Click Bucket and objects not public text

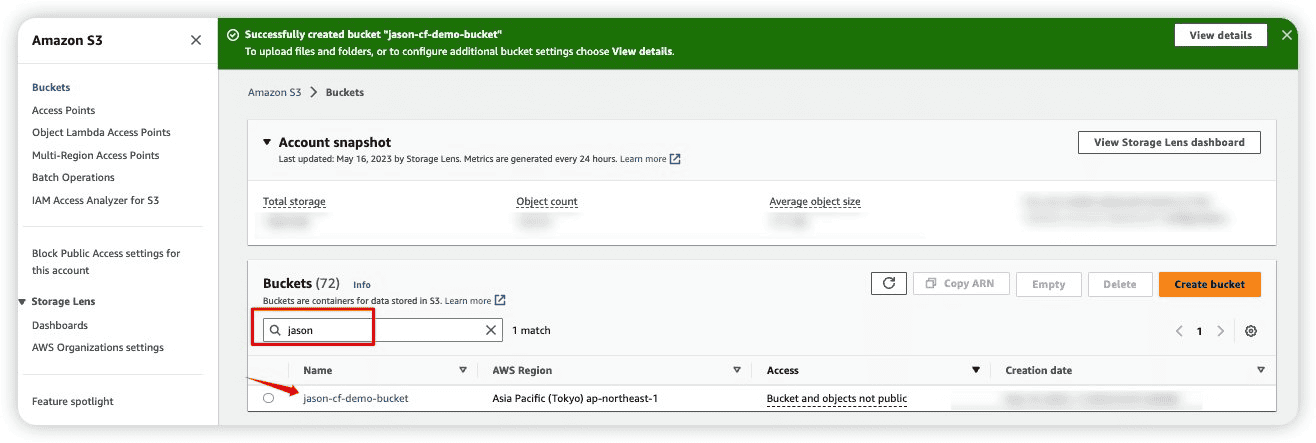(x=837, y=398)
